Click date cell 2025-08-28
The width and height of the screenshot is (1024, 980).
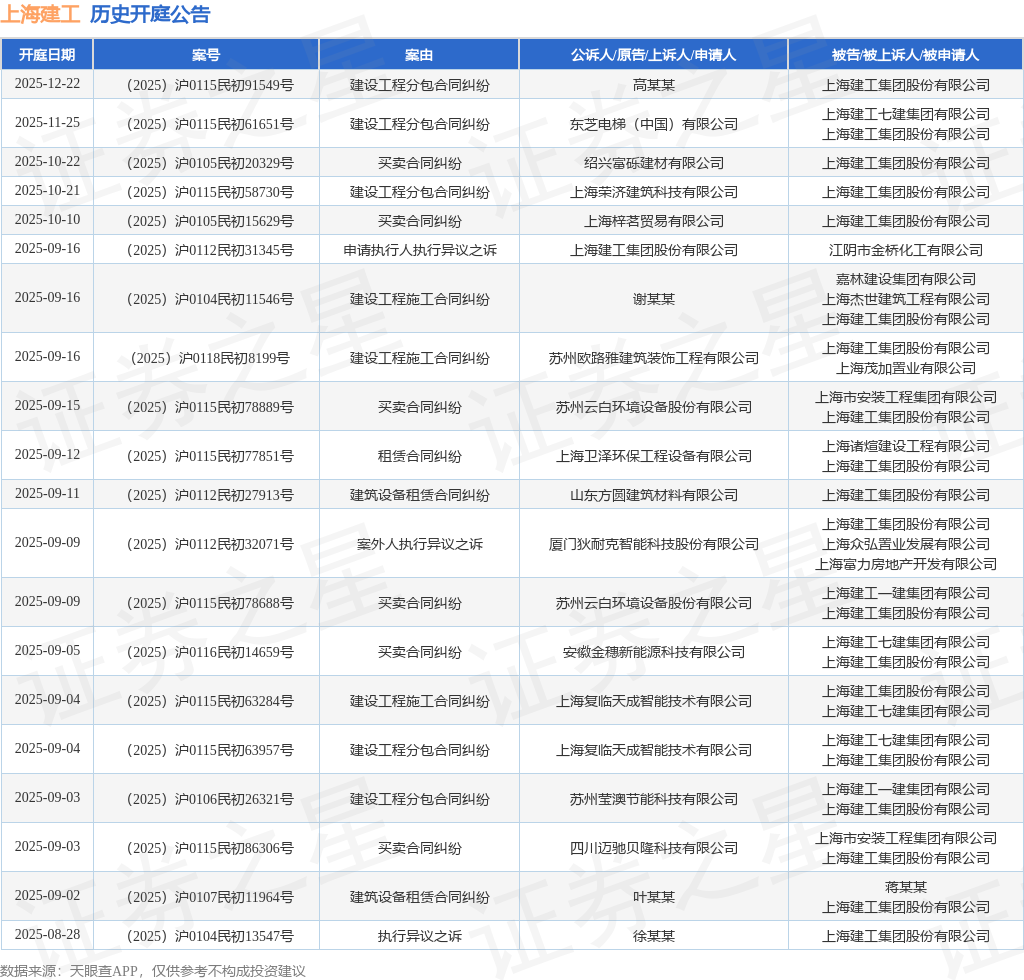pos(47,934)
